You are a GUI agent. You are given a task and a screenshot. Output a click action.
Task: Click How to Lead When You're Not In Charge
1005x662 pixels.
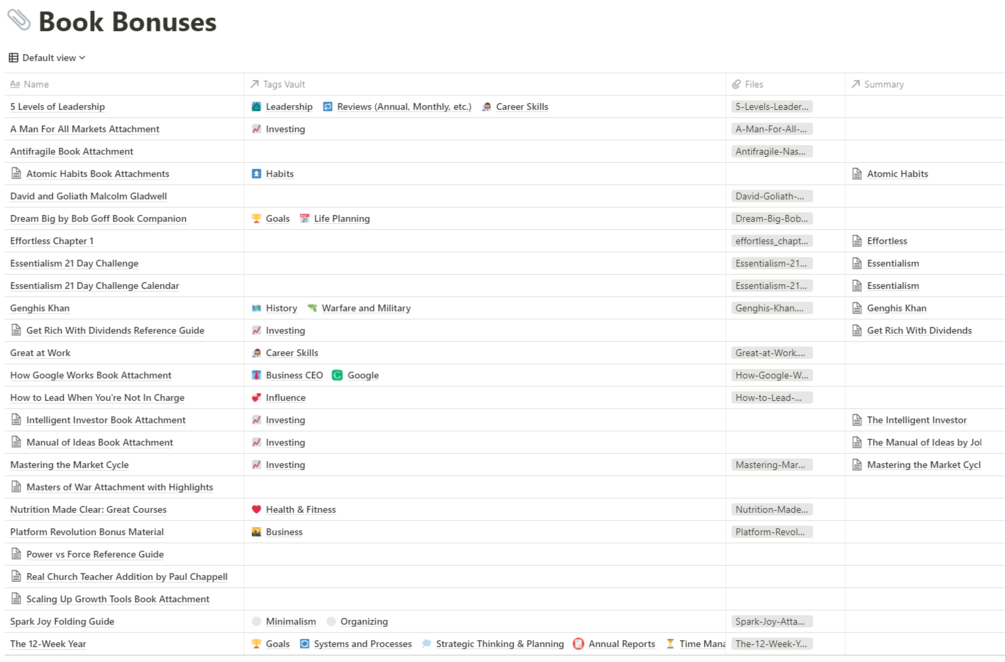(97, 398)
